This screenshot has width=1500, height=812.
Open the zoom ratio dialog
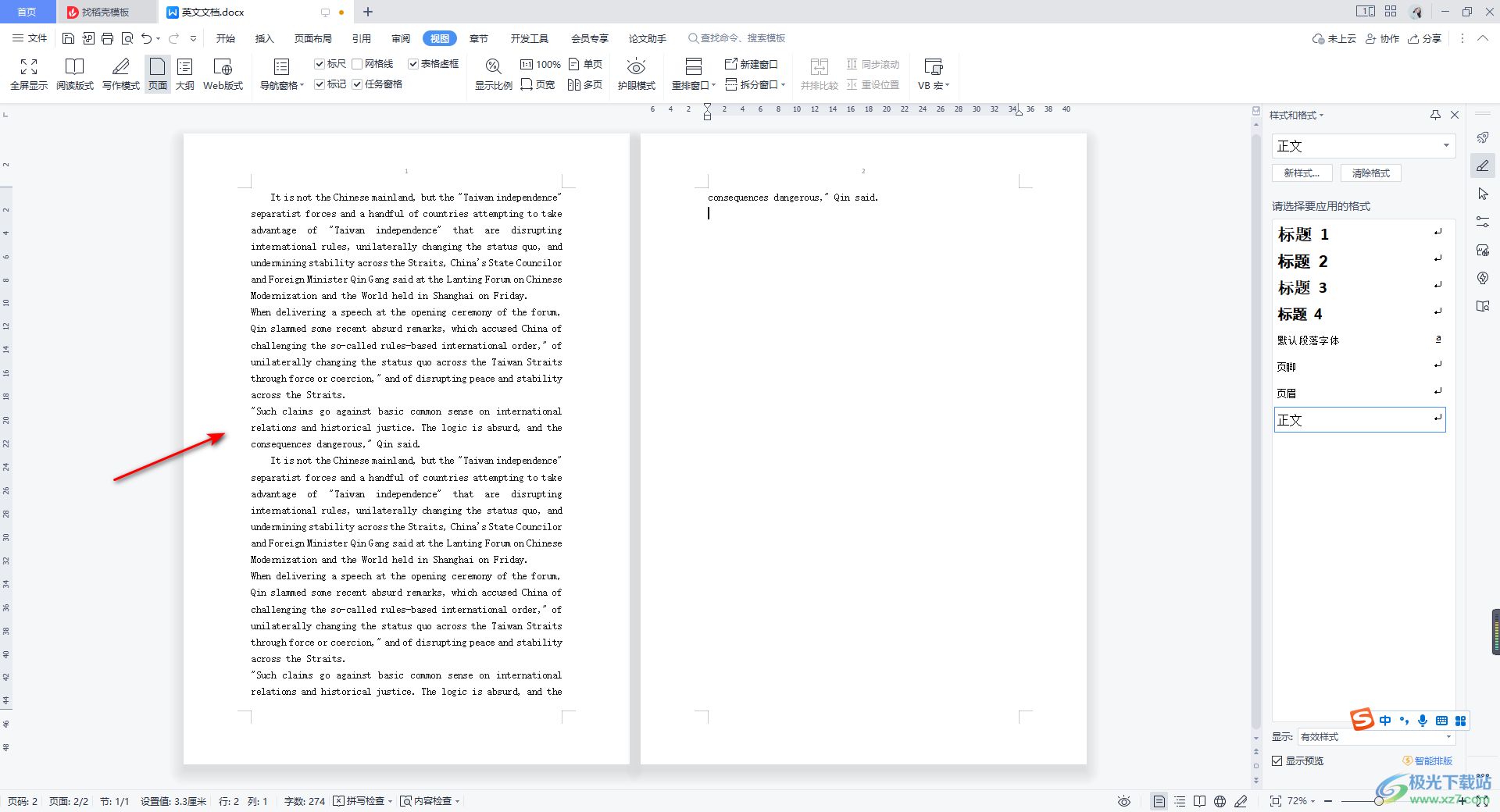tap(494, 74)
